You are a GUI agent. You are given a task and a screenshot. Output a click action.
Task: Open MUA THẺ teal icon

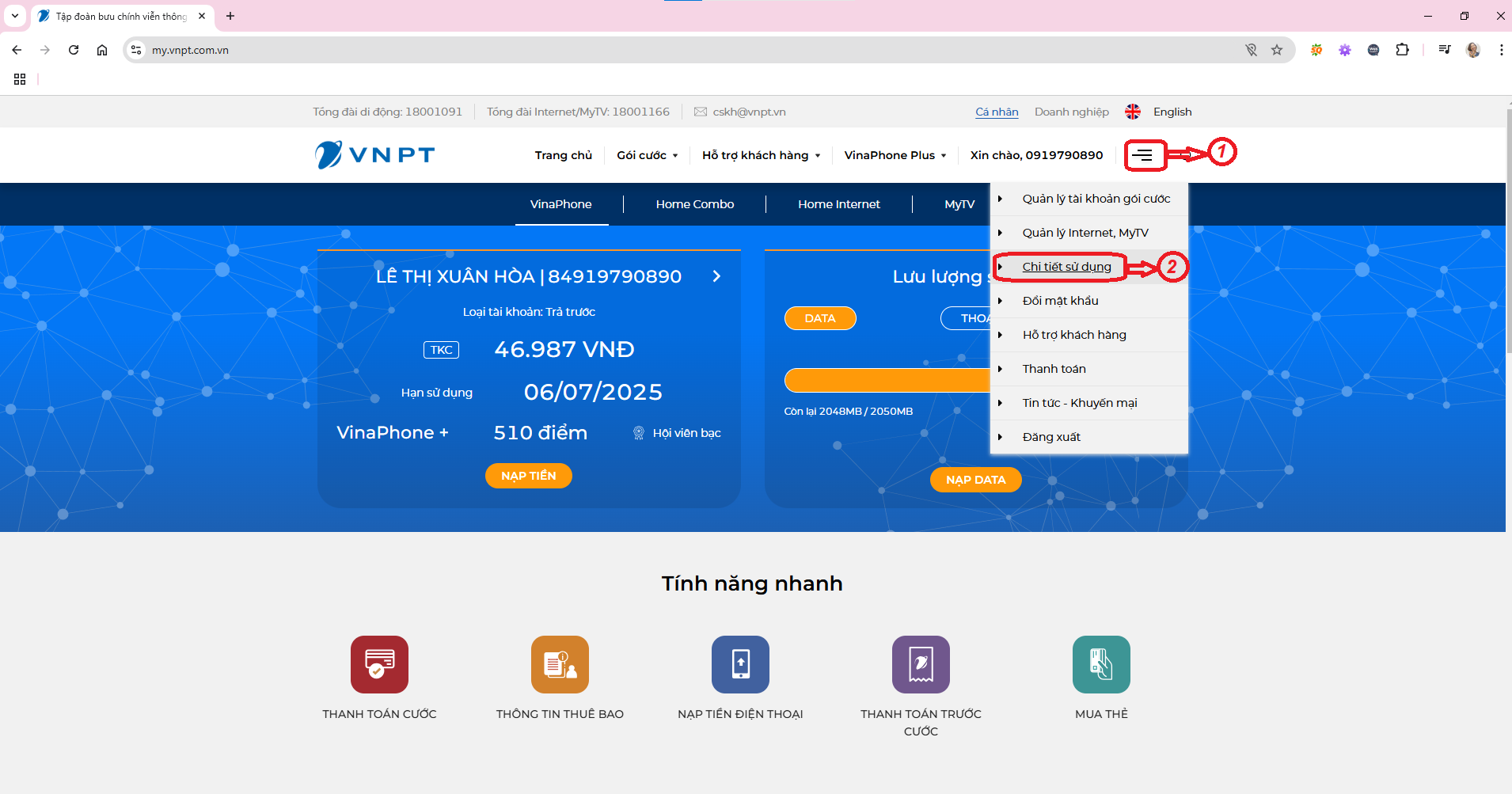1101,664
